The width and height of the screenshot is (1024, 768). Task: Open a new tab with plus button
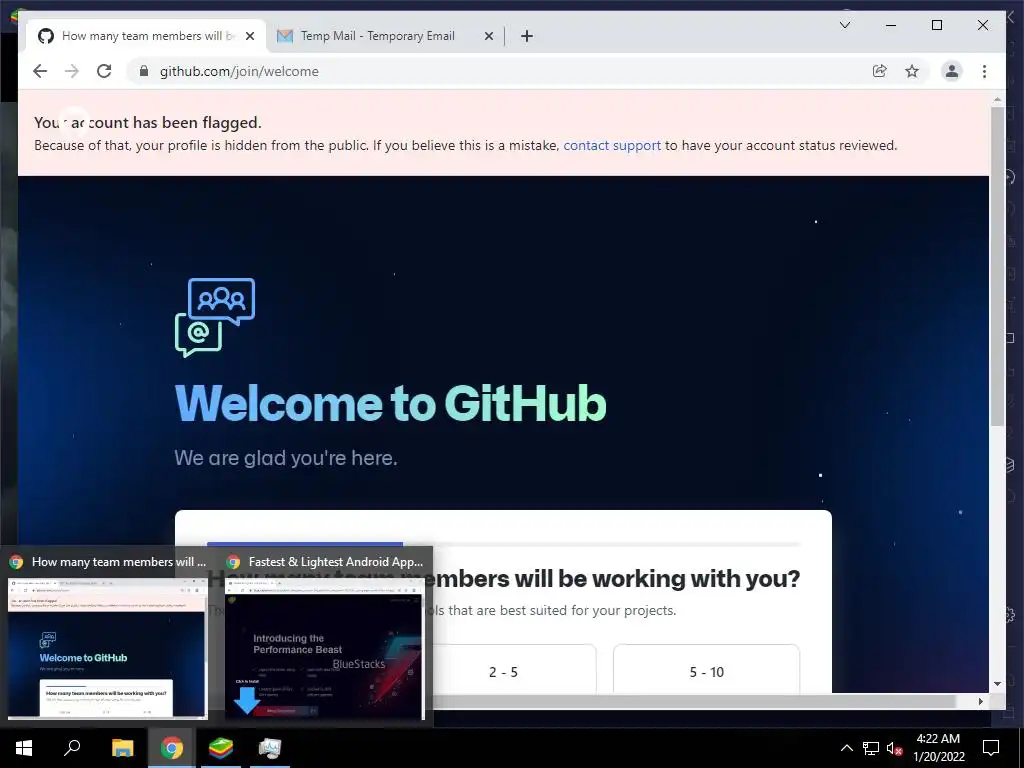tap(527, 36)
